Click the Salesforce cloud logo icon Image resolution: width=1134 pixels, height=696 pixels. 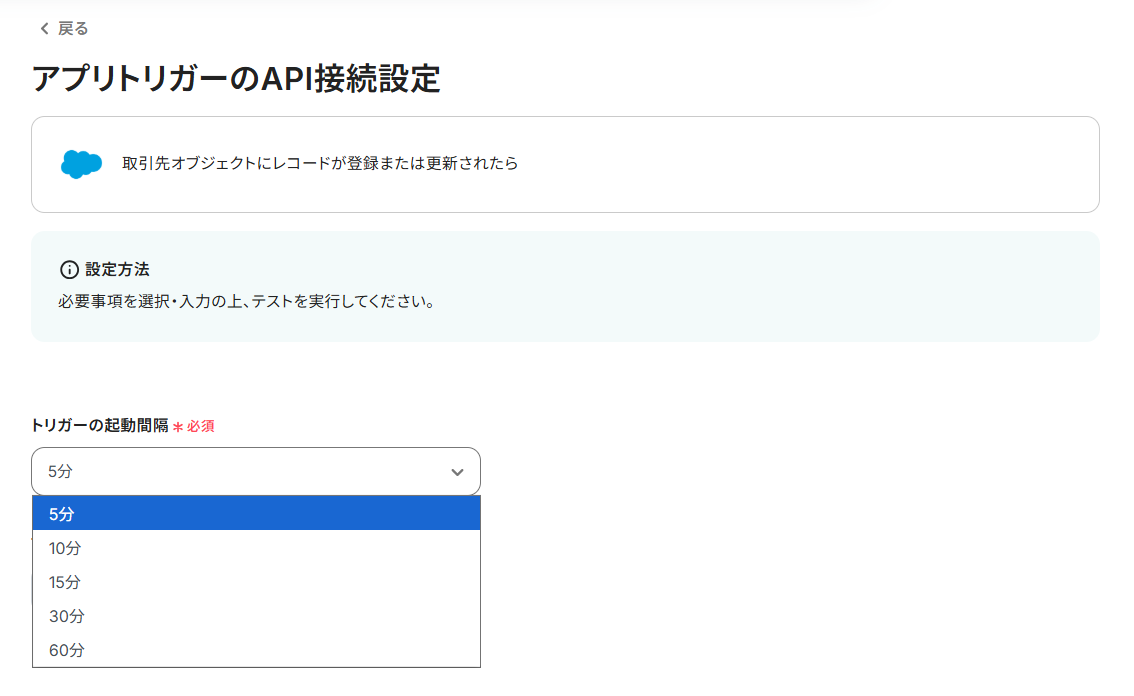(x=81, y=164)
